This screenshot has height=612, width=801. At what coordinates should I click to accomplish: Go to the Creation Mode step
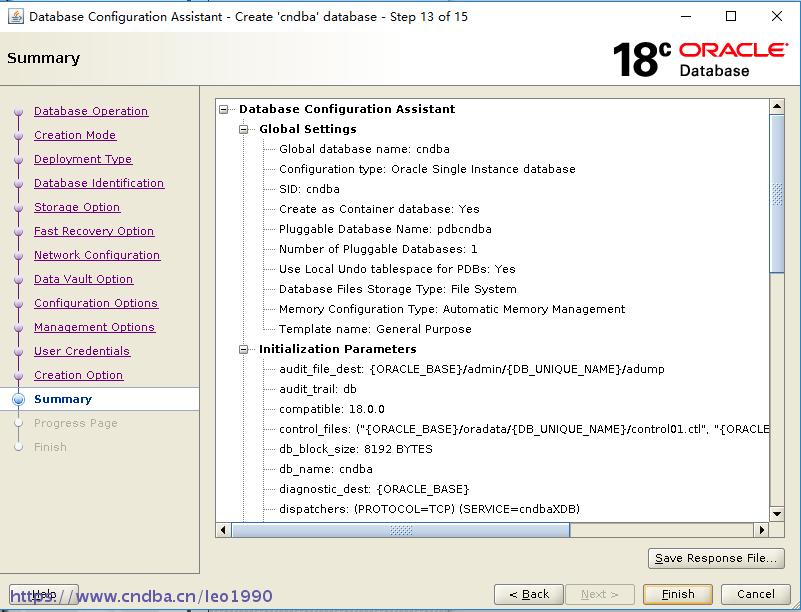tap(75, 135)
